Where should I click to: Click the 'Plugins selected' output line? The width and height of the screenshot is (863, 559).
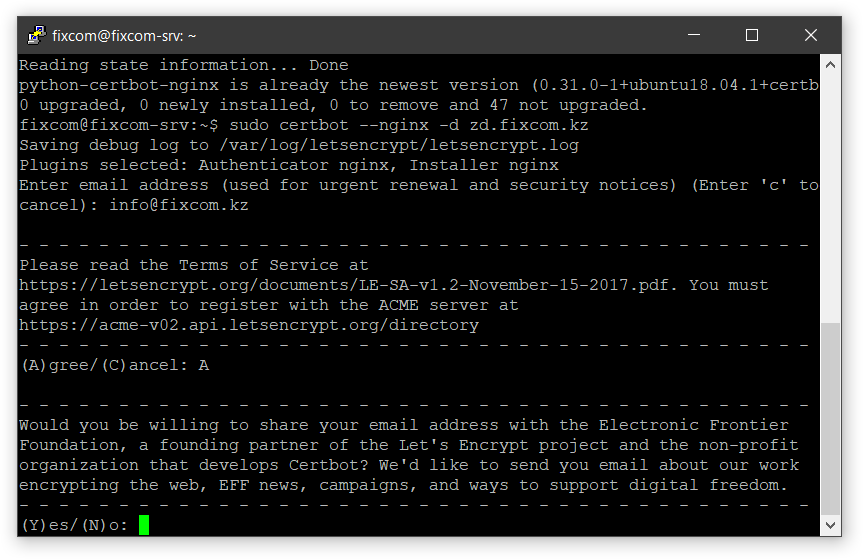pos(289,165)
